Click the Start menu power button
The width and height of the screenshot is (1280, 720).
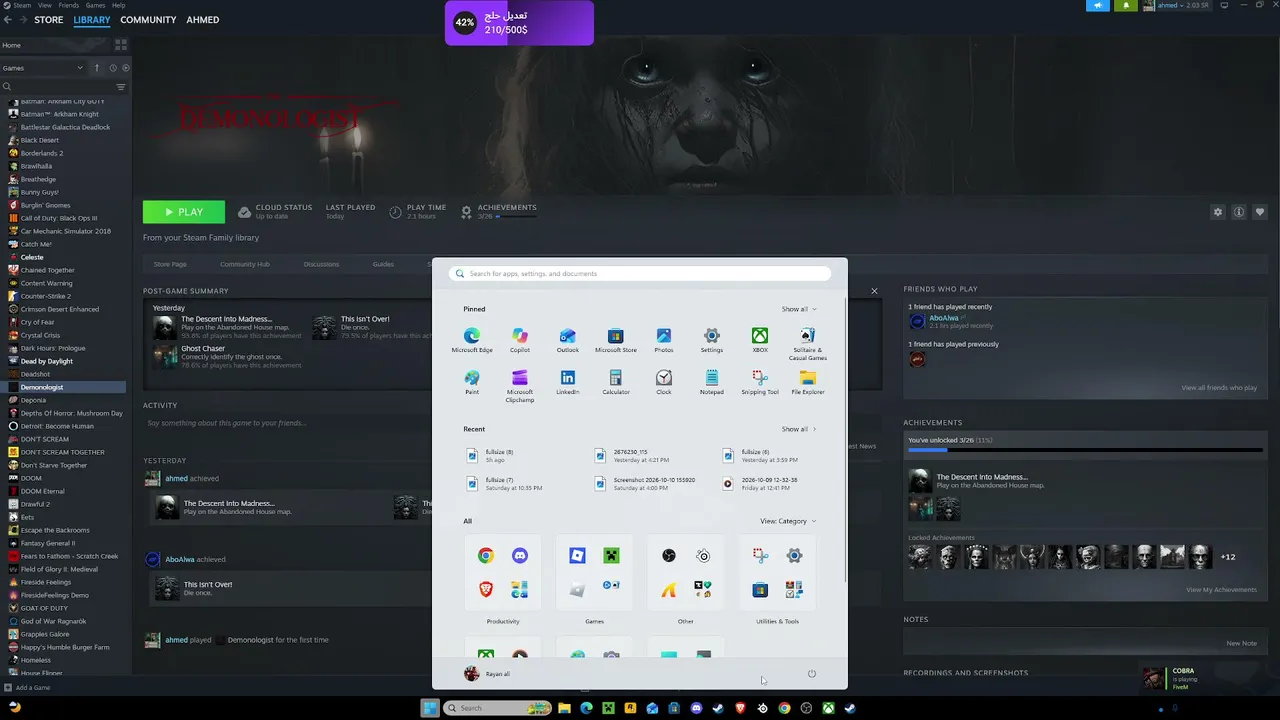pyautogui.click(x=812, y=674)
